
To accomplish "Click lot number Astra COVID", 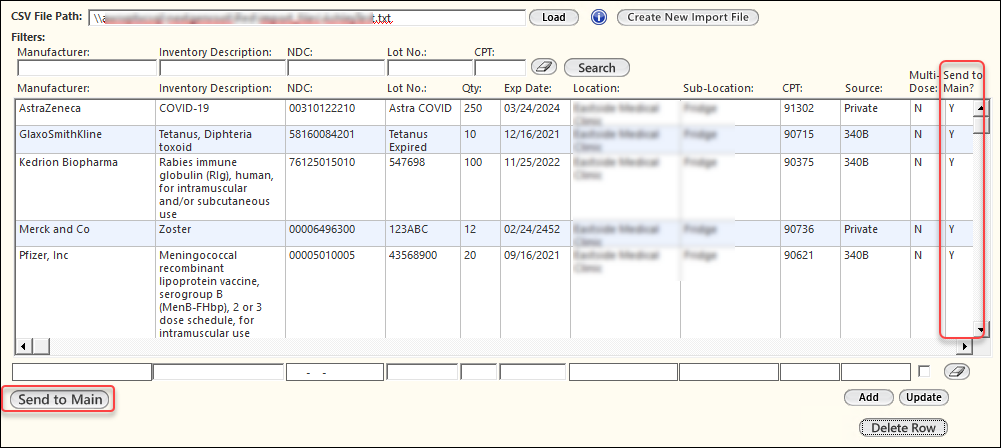I will [x=420, y=108].
